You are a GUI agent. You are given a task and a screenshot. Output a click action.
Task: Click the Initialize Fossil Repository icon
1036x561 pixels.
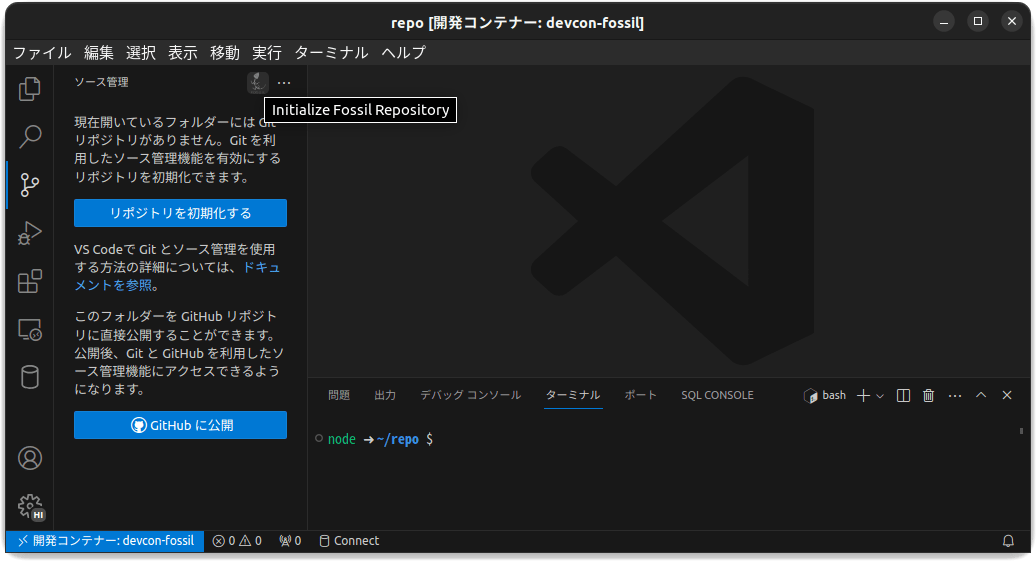coord(258,83)
